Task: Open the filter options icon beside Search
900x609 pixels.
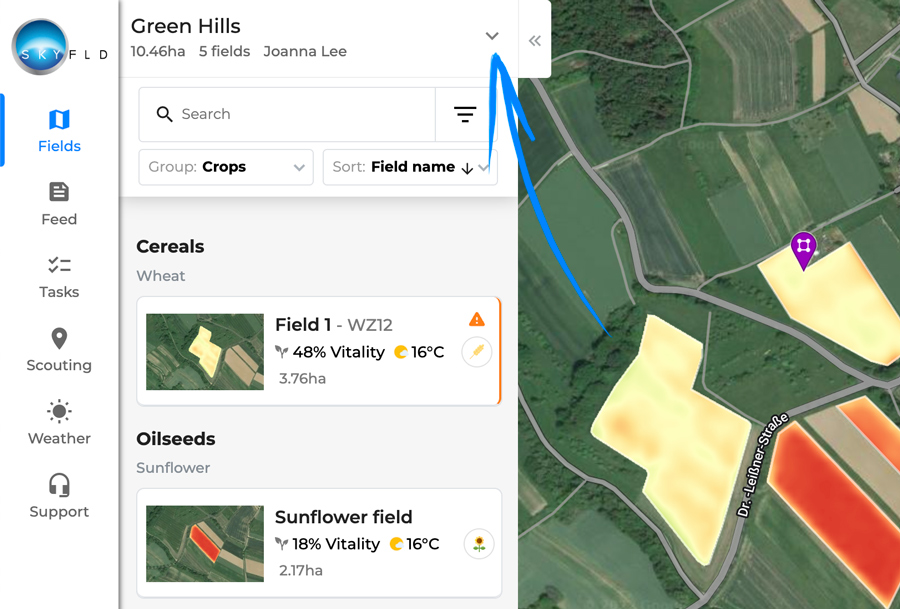Action: [465, 114]
